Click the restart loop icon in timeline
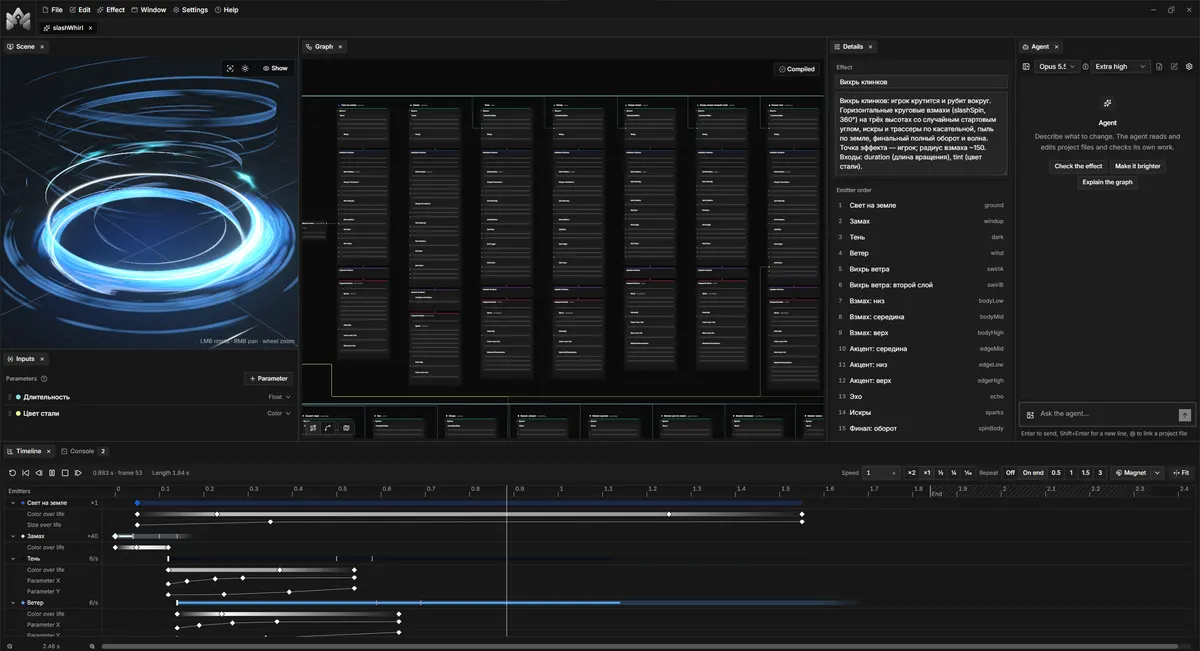 tap(12, 472)
